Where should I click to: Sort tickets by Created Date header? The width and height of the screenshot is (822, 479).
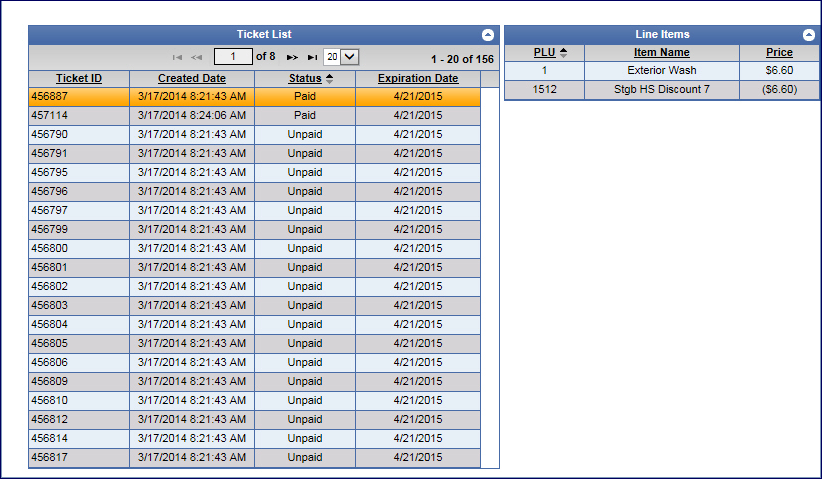[192, 78]
